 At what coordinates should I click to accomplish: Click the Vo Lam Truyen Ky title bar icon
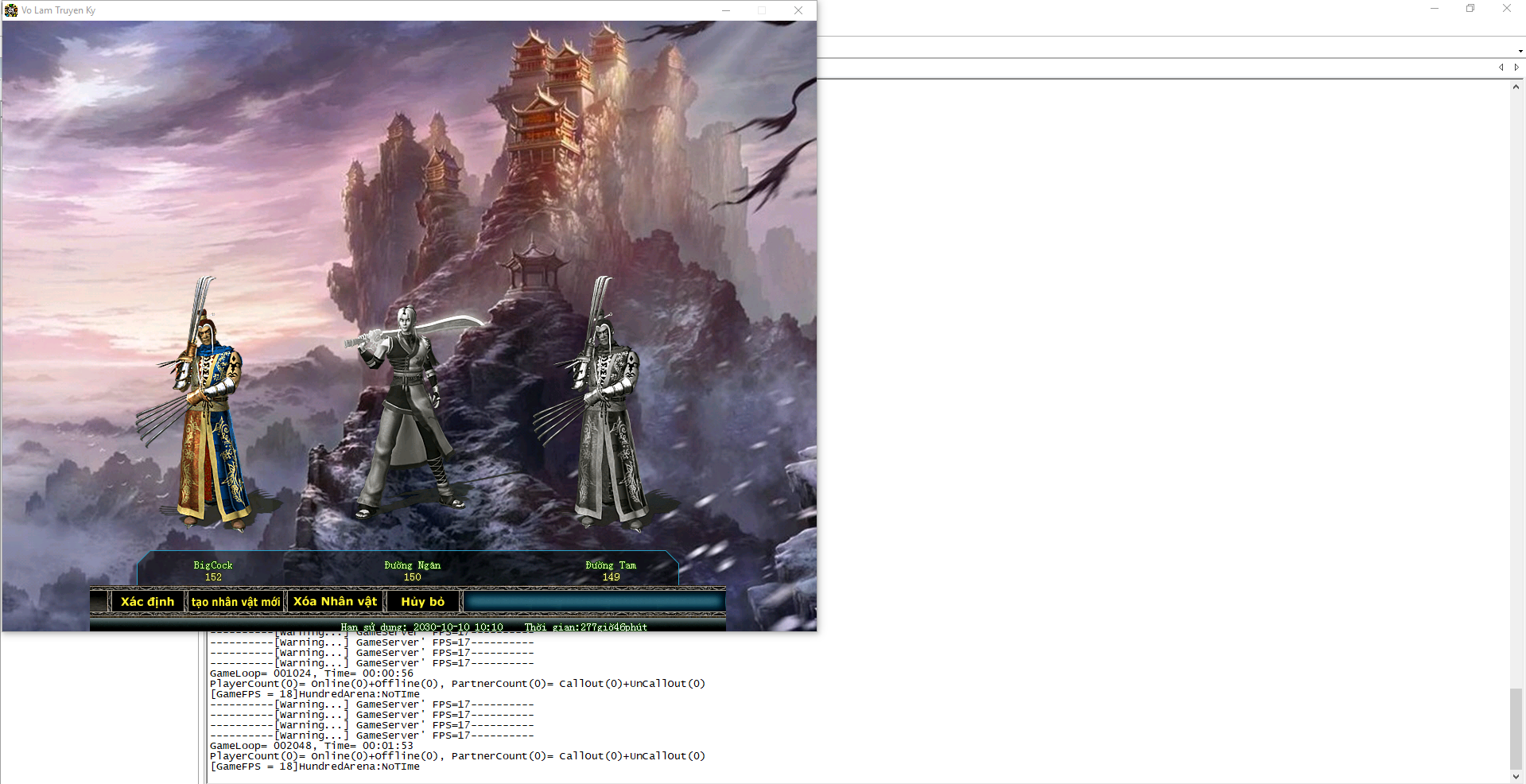(11, 10)
